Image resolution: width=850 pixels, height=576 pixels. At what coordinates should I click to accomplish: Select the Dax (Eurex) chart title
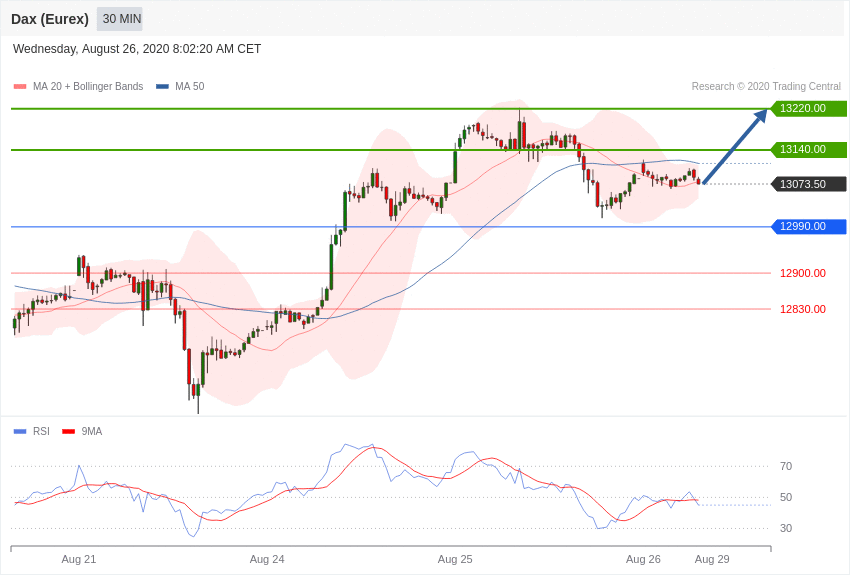50,19
